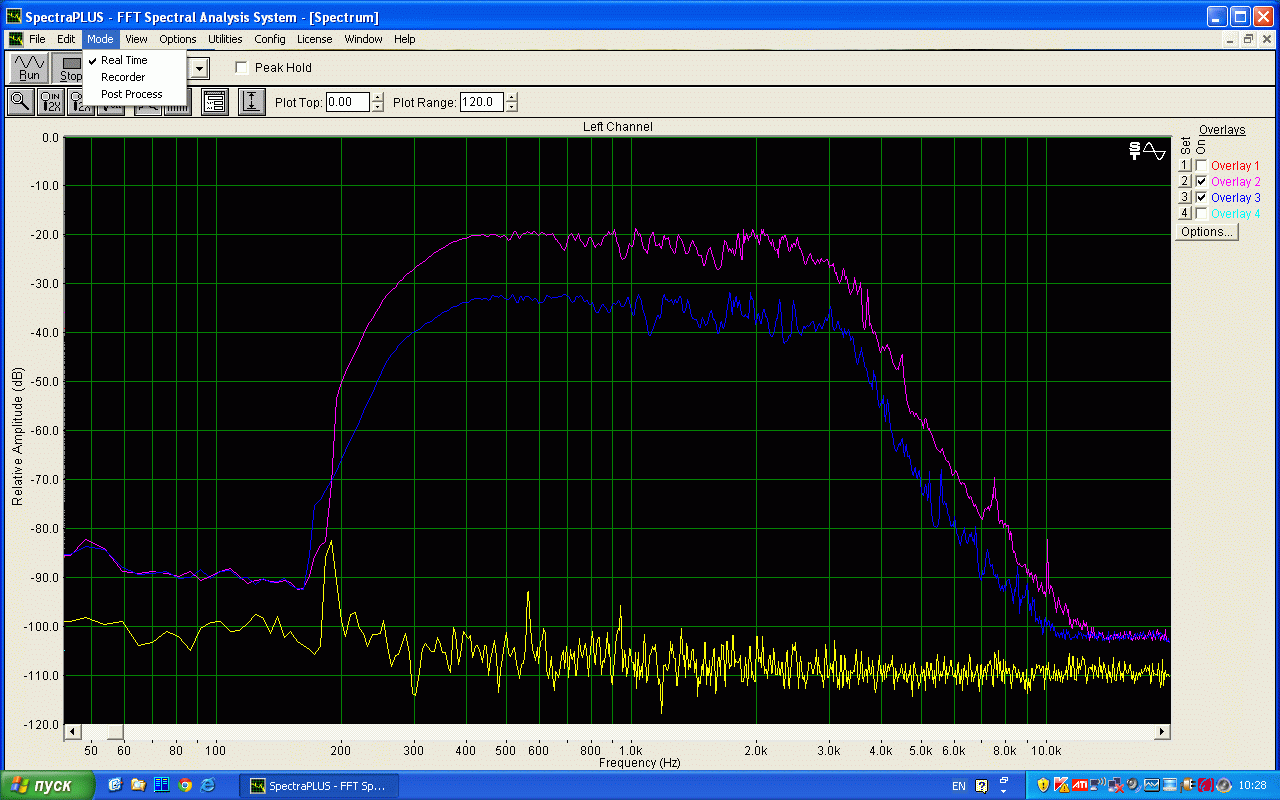Set overlay 1 with button 1
The width and height of the screenshot is (1280, 800).
point(1184,166)
